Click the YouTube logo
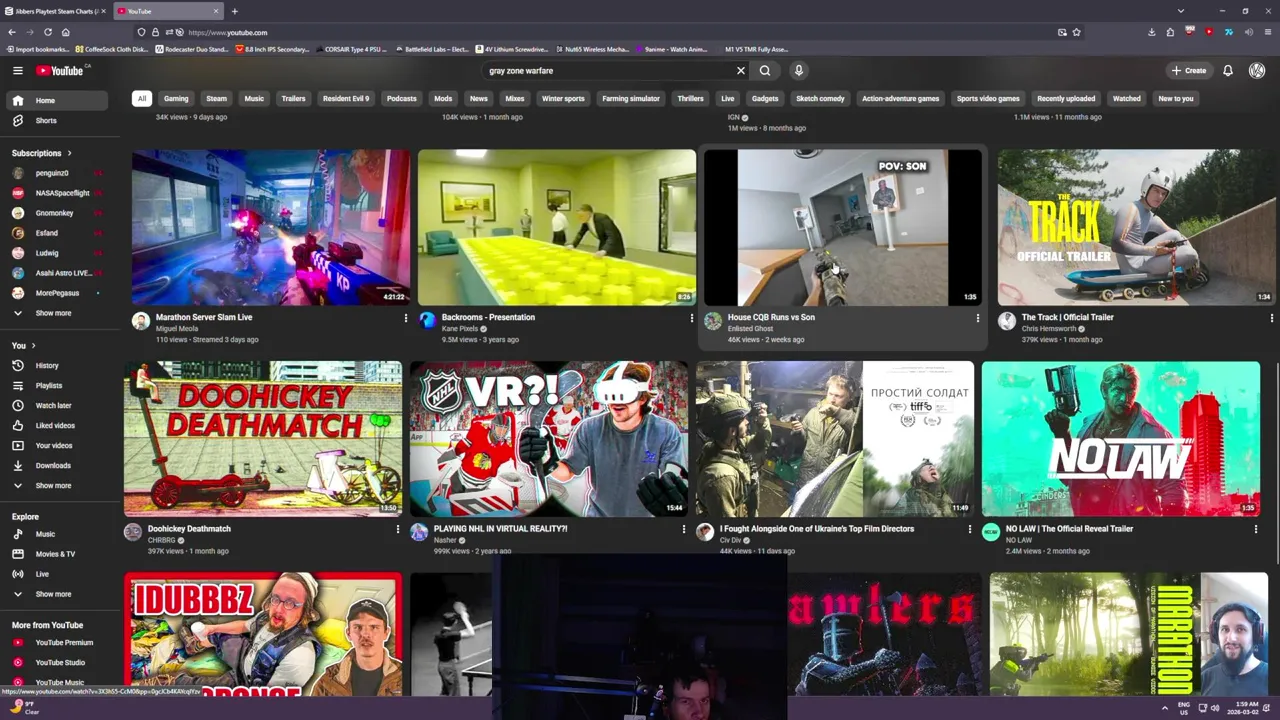The width and height of the screenshot is (1280, 720). pos(62,71)
